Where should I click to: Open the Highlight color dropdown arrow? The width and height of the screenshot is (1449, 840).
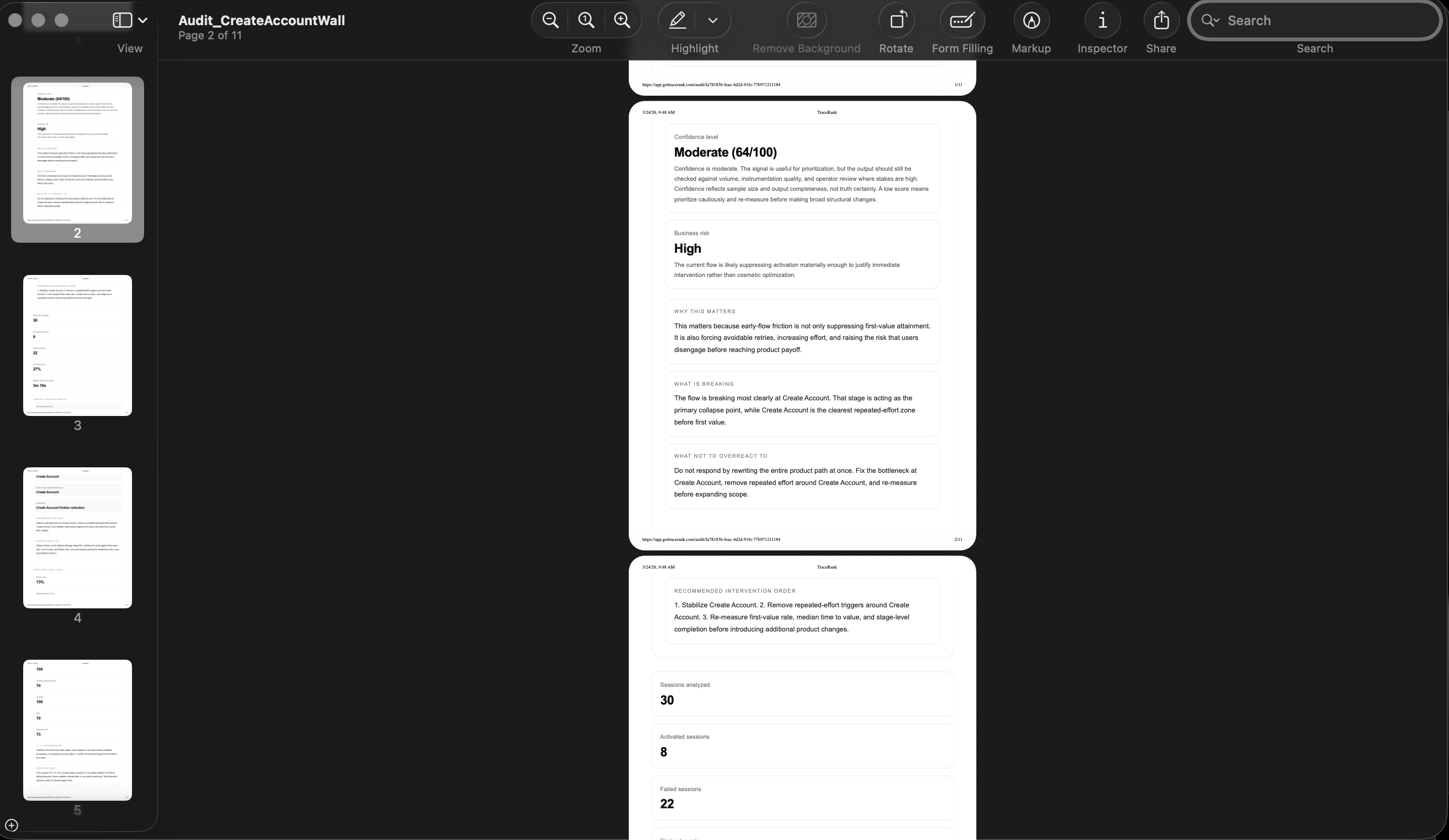[x=713, y=21]
